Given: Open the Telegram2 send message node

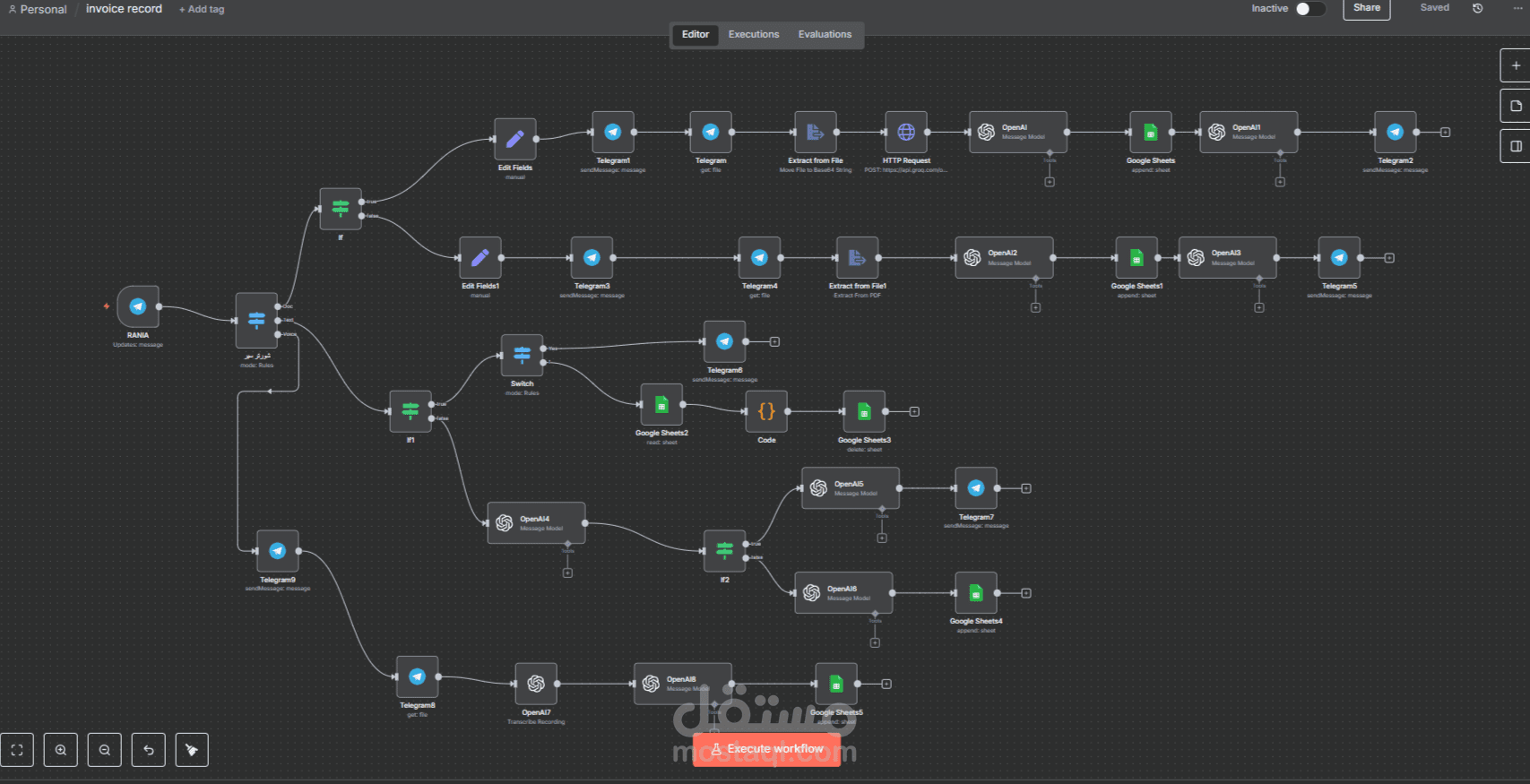Looking at the screenshot, I should point(1396,132).
